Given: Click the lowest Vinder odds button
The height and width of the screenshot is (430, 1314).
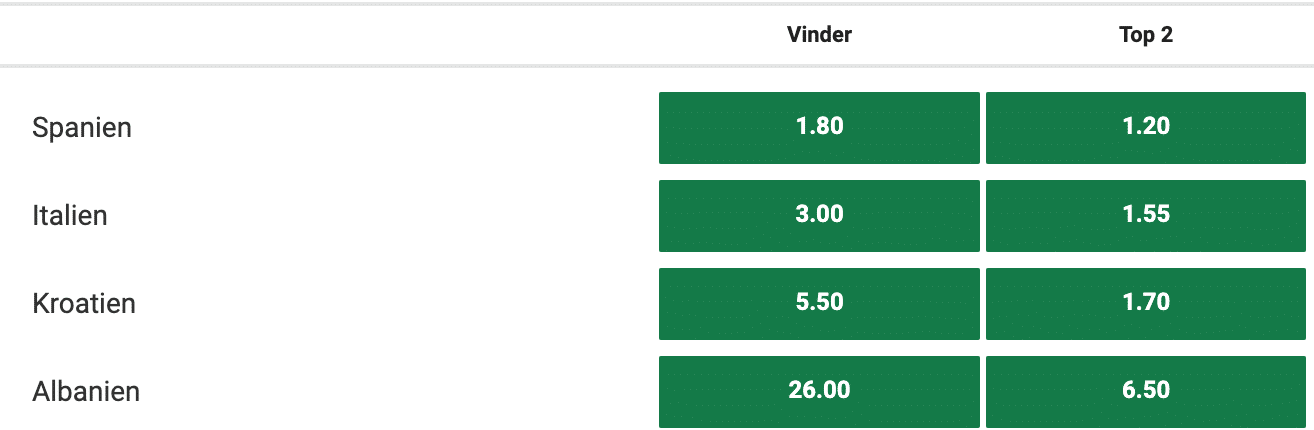Looking at the screenshot, I should (x=819, y=127).
